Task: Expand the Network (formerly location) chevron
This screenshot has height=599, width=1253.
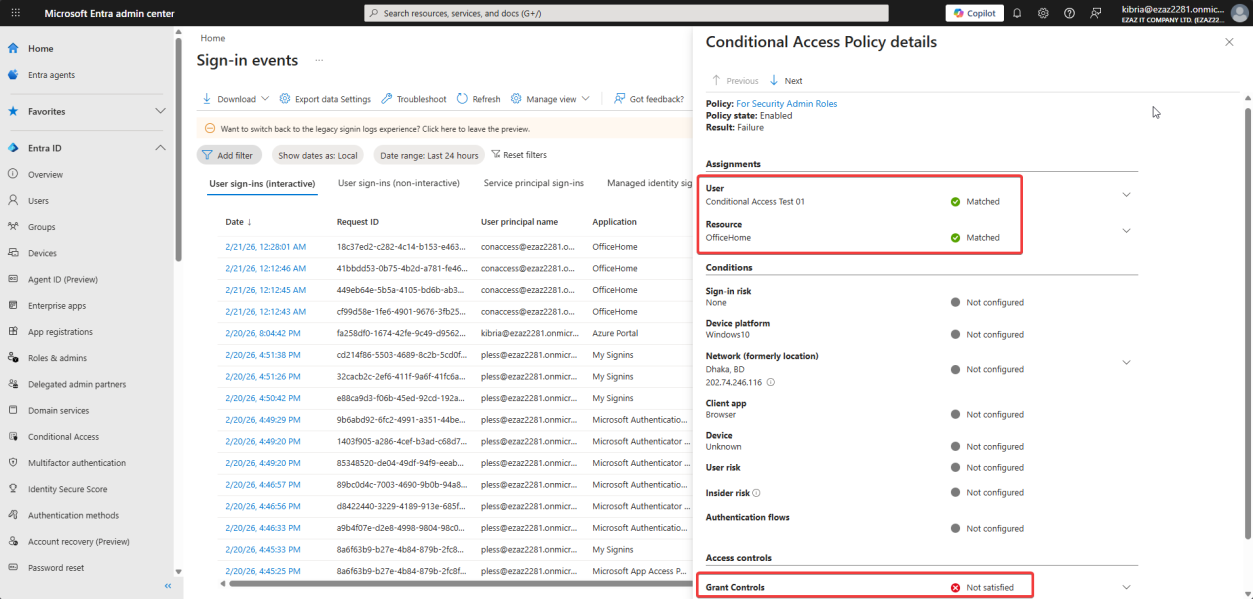Action: (x=1126, y=362)
